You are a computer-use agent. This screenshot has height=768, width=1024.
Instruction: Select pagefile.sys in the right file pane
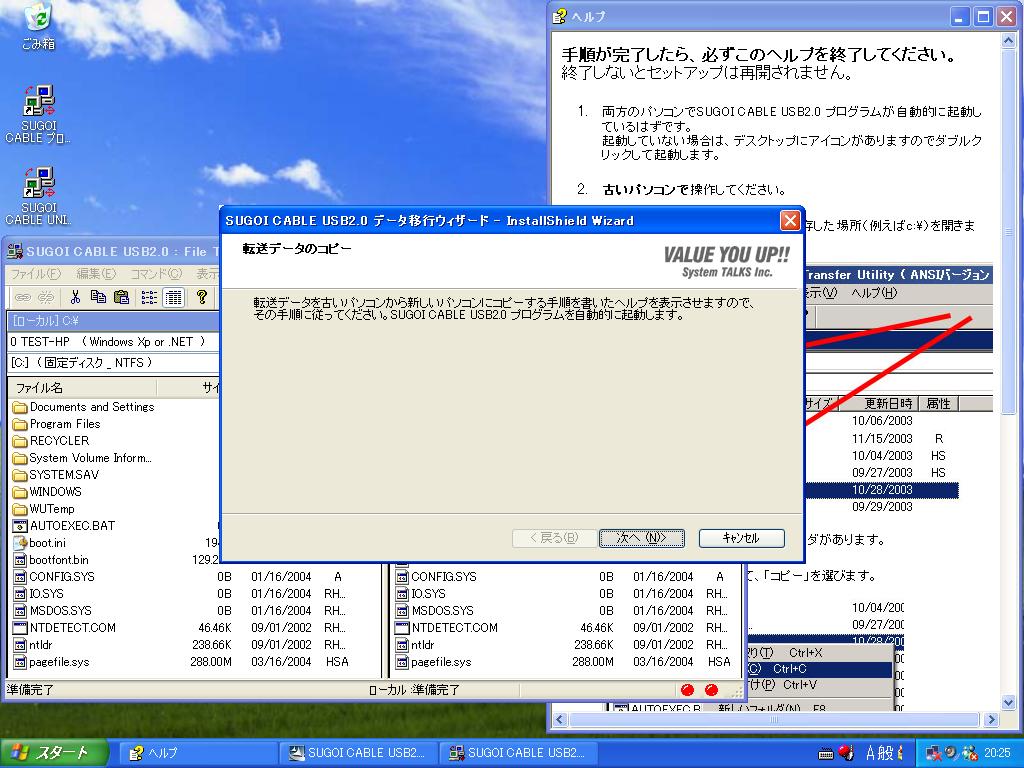[433, 662]
